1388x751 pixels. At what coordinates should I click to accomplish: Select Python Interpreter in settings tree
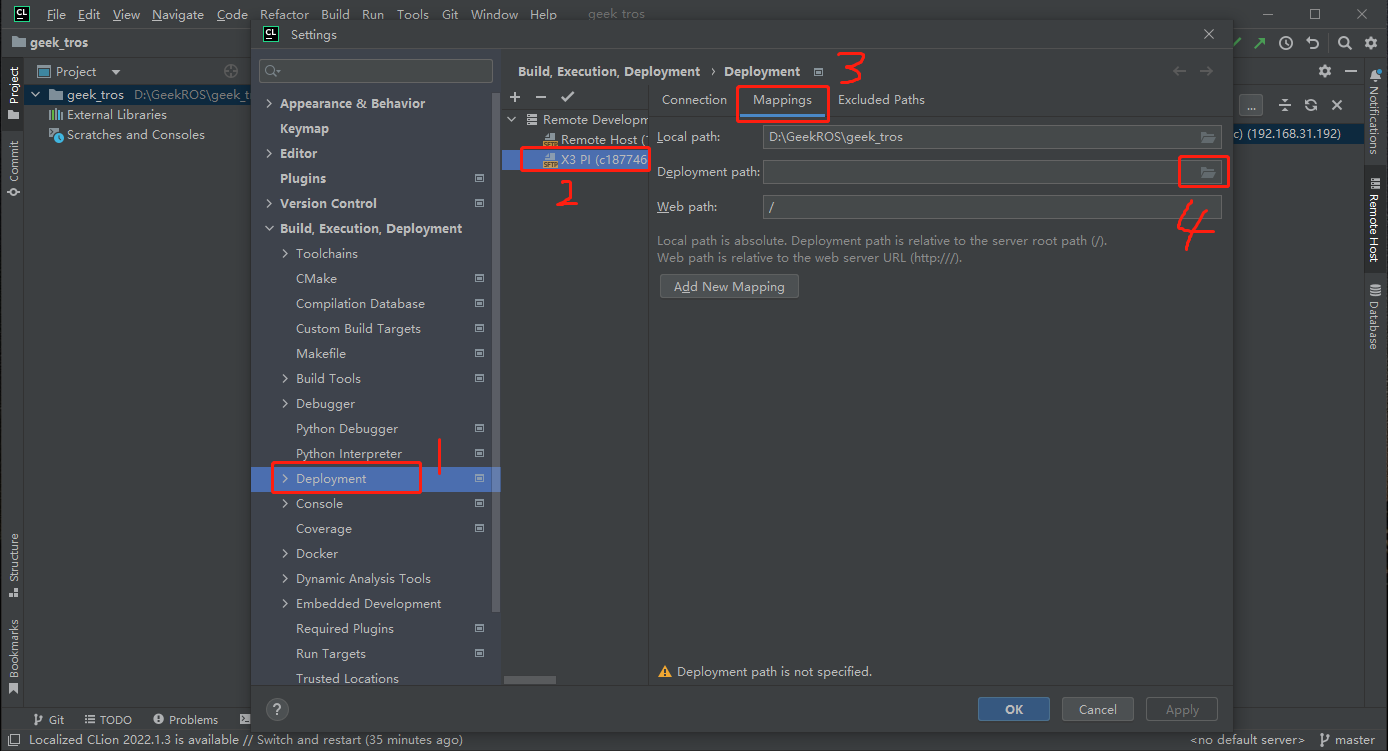coord(349,453)
